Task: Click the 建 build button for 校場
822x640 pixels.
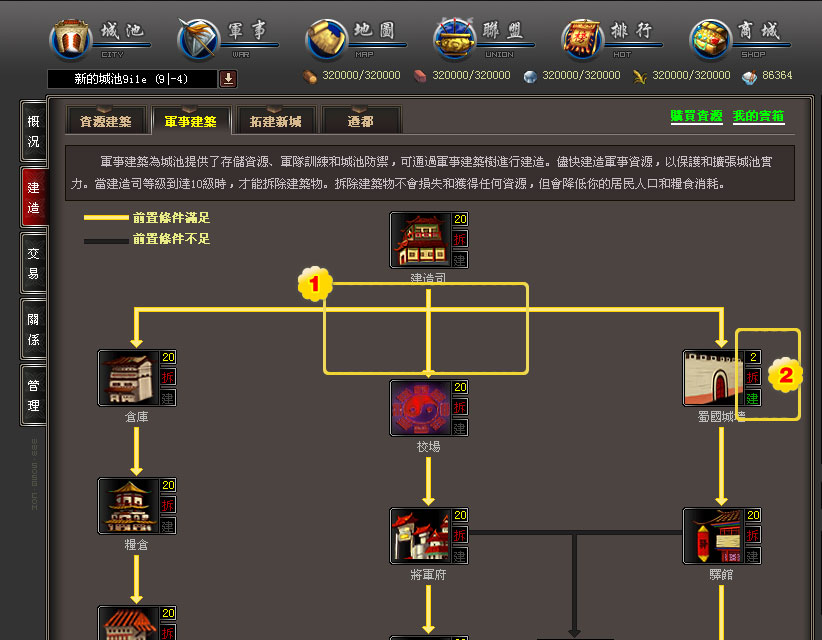Action: coord(460,428)
